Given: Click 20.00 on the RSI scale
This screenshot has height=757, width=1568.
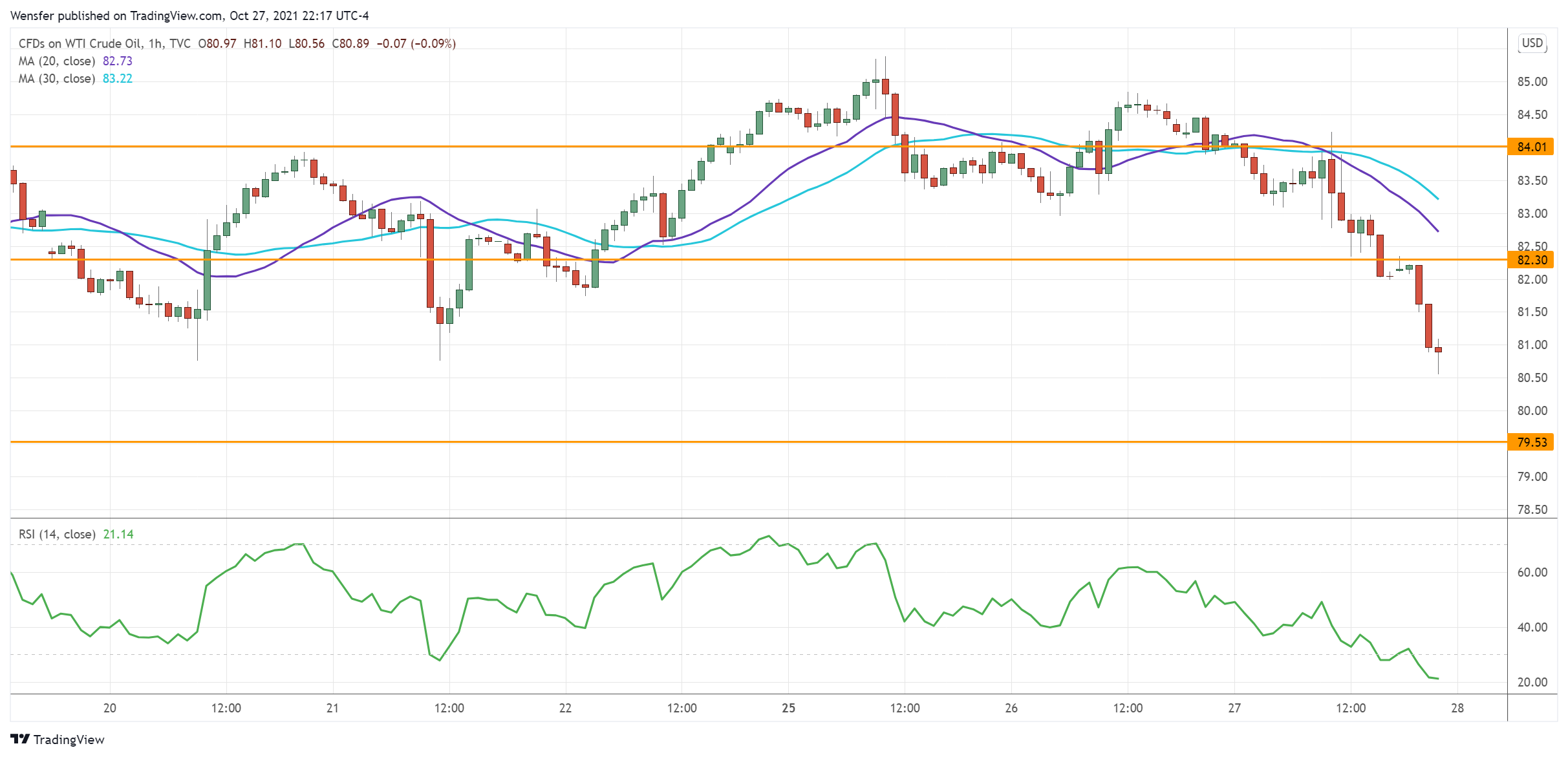Looking at the screenshot, I should click(x=1532, y=682).
